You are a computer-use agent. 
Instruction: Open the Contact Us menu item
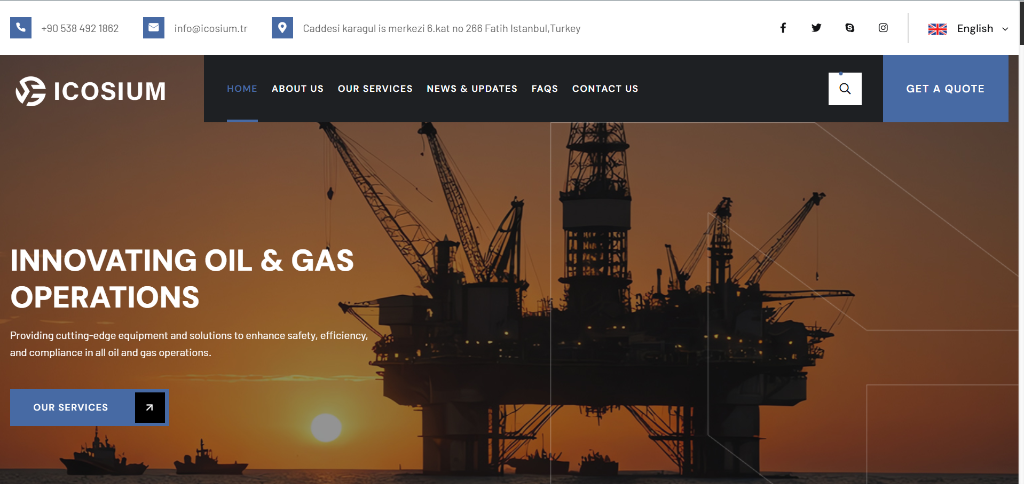(x=605, y=89)
